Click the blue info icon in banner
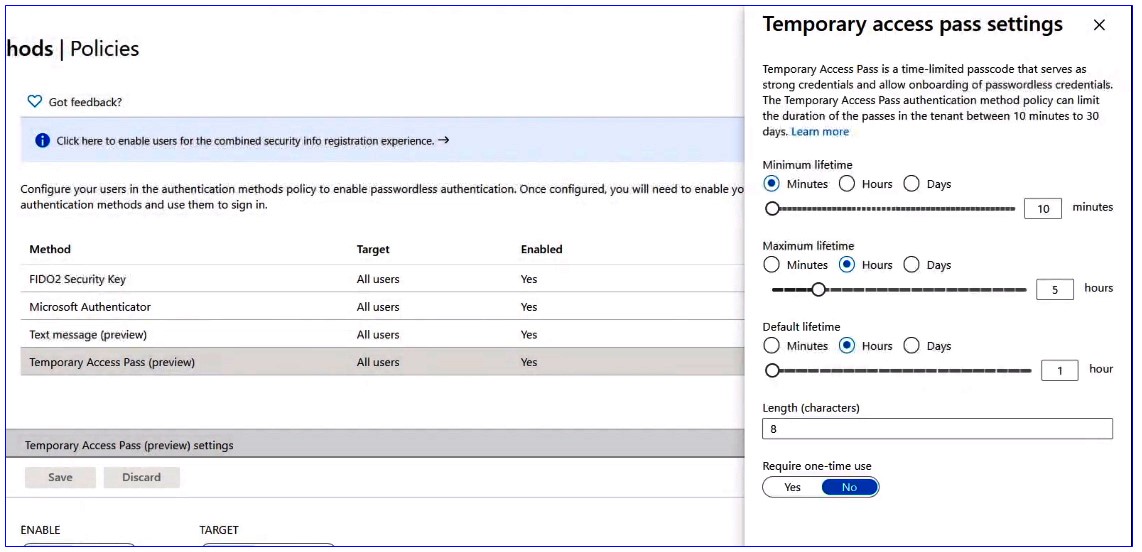This screenshot has width=1142, height=552. tap(42, 141)
